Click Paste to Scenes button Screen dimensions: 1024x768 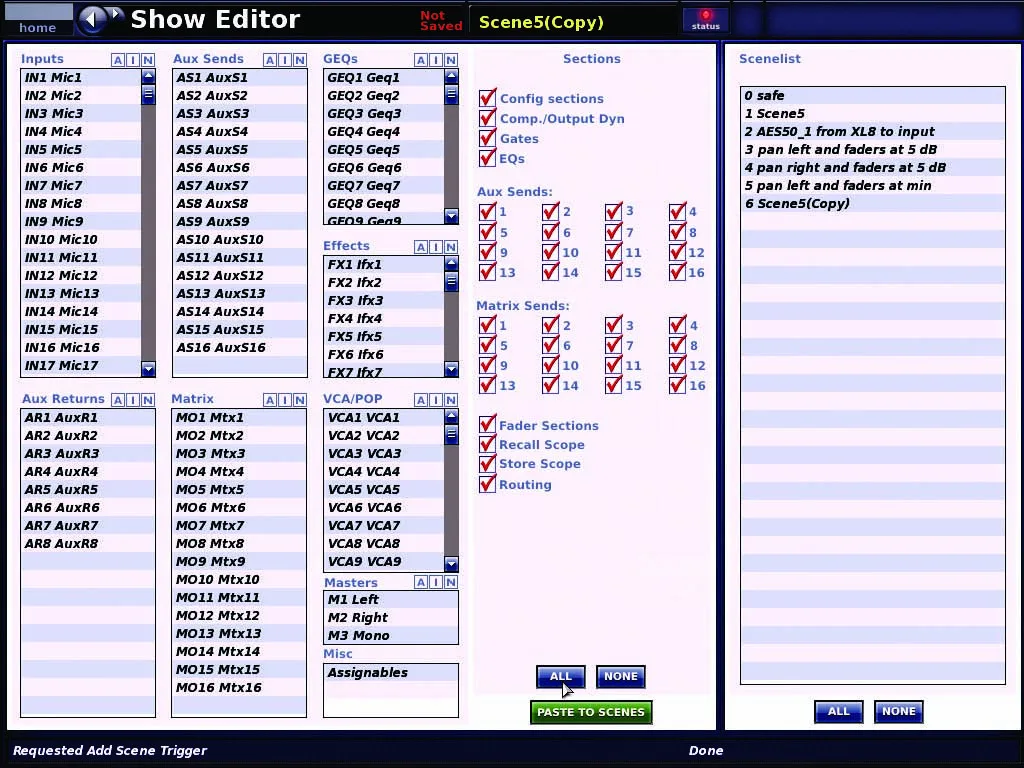click(591, 712)
